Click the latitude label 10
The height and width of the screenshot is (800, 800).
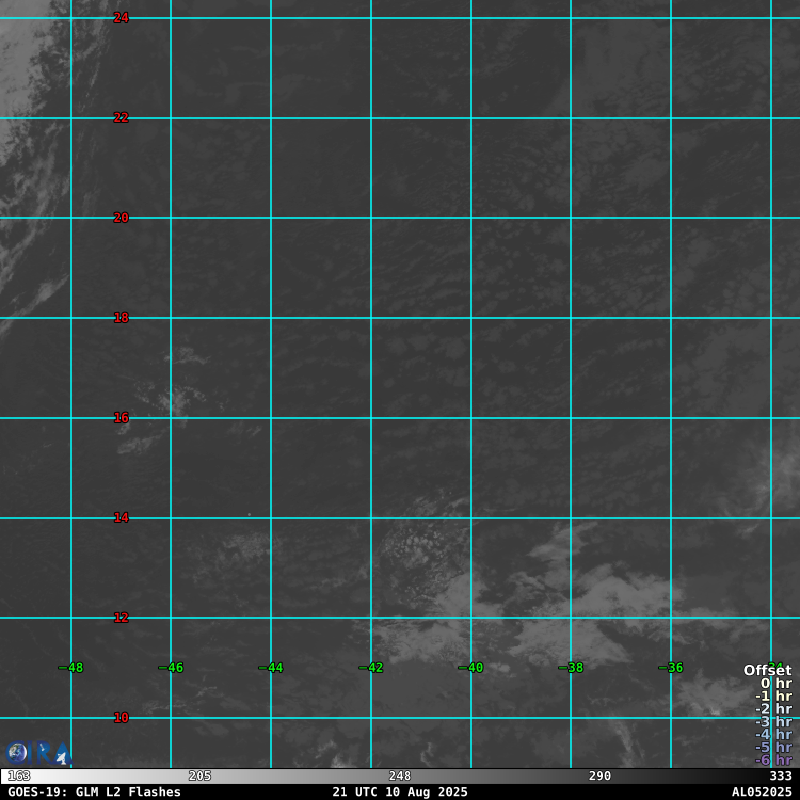[121, 718]
